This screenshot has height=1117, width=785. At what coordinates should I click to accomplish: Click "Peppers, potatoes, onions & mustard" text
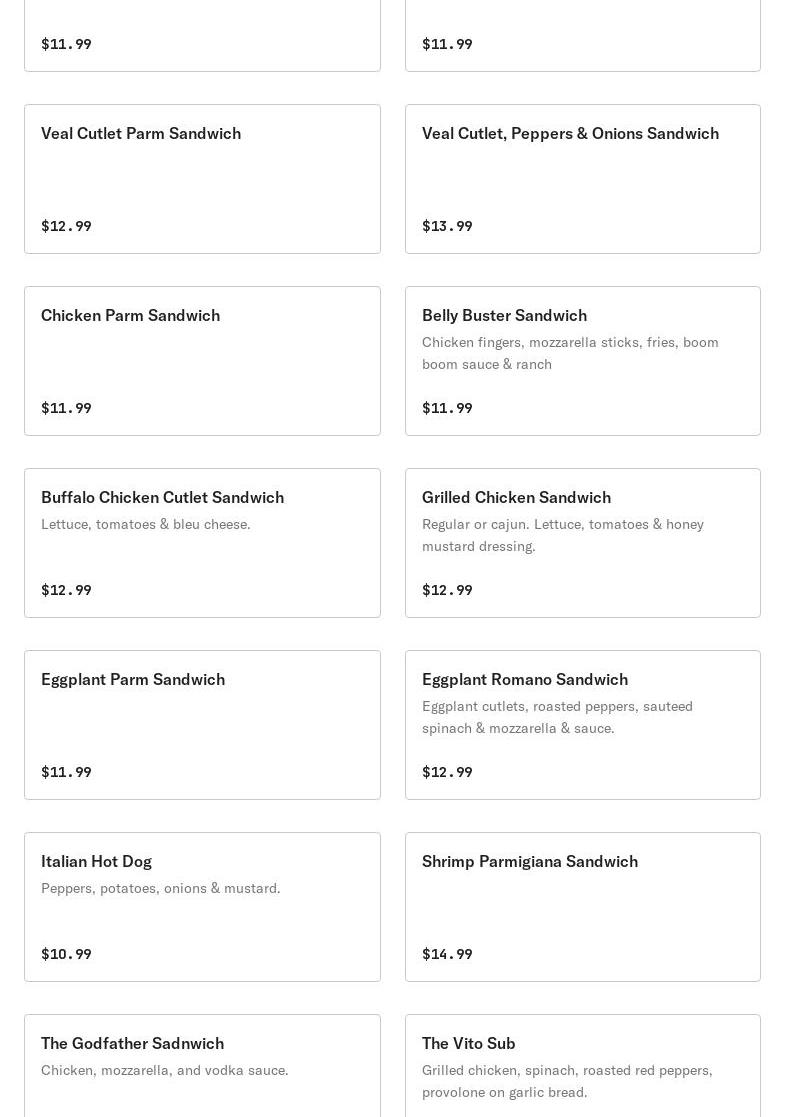pyautogui.click(x=161, y=889)
